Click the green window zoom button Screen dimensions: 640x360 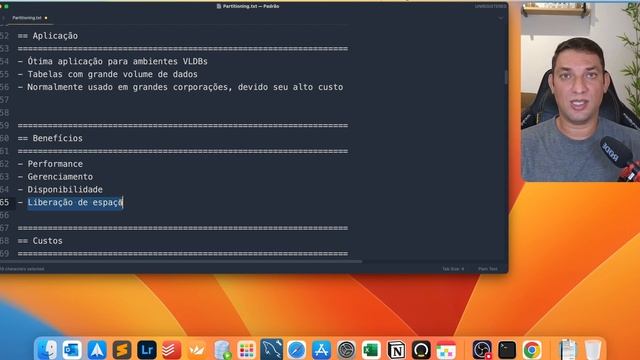pos(7,6)
